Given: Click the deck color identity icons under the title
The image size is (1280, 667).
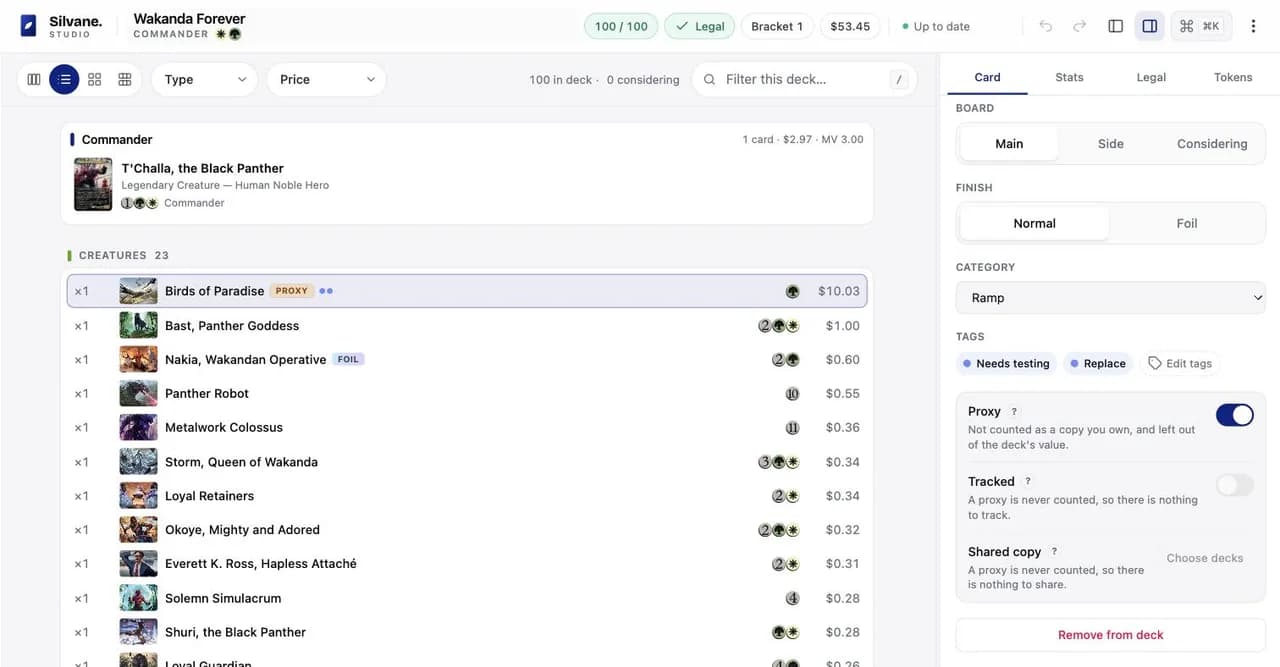Looking at the screenshot, I should 228,34.
